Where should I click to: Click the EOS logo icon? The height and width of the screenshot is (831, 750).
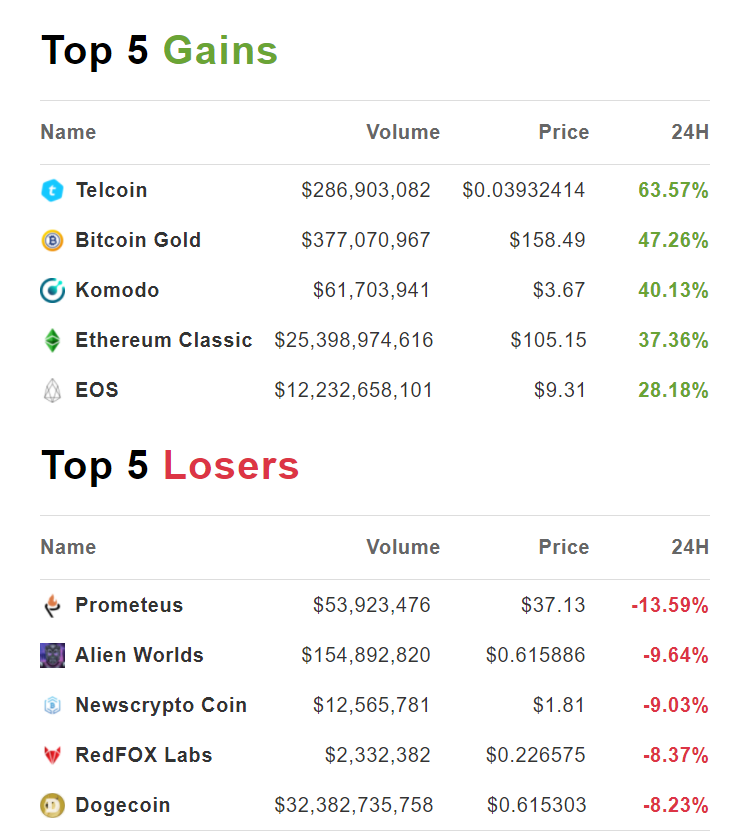click(52, 390)
